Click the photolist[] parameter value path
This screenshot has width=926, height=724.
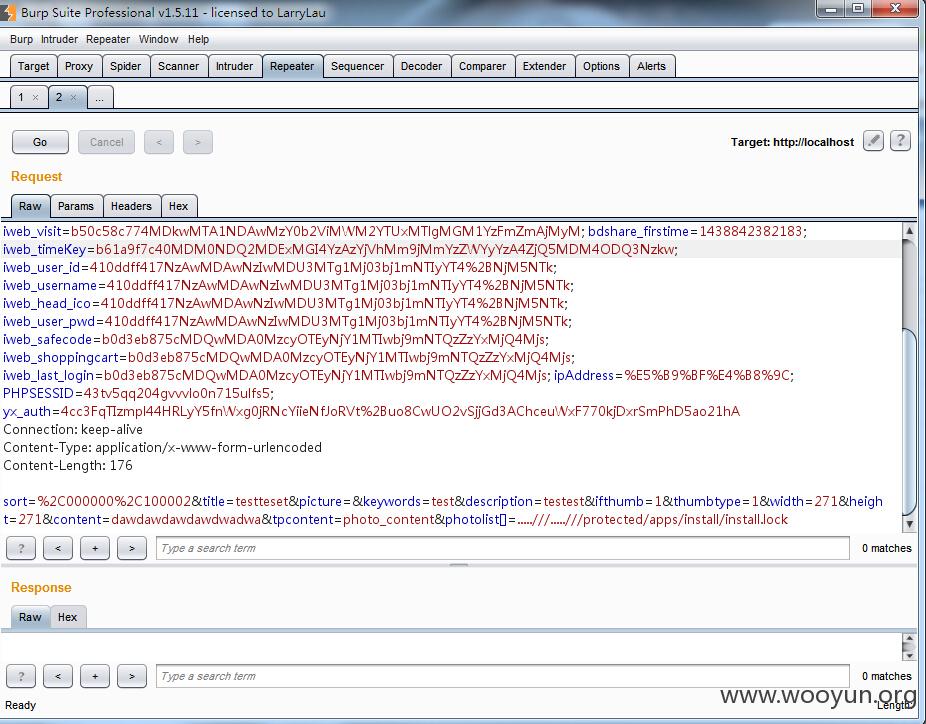pos(653,520)
